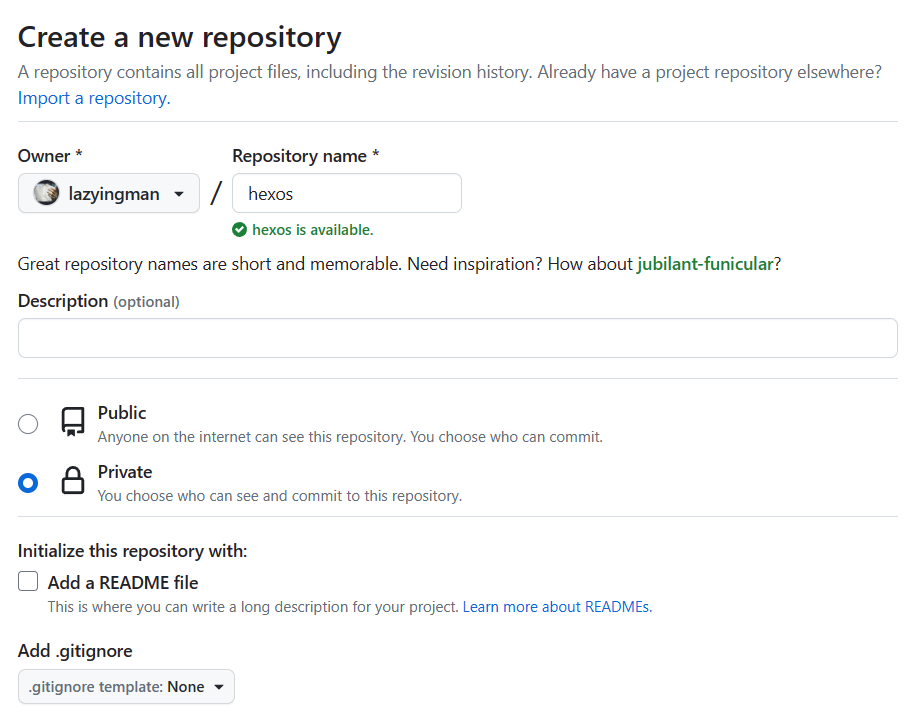Click into the Description text box
Image resolution: width=924 pixels, height=718 pixels.
457,338
